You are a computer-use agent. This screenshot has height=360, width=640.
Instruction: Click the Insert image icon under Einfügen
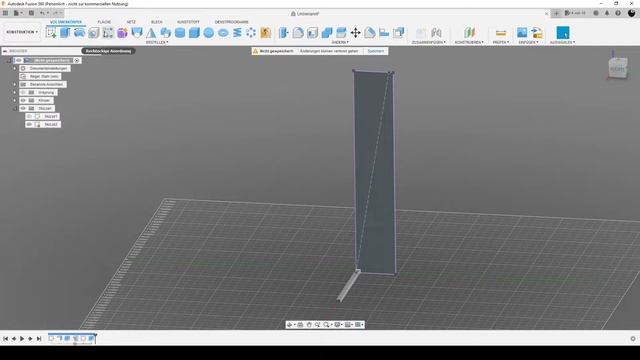[522, 33]
